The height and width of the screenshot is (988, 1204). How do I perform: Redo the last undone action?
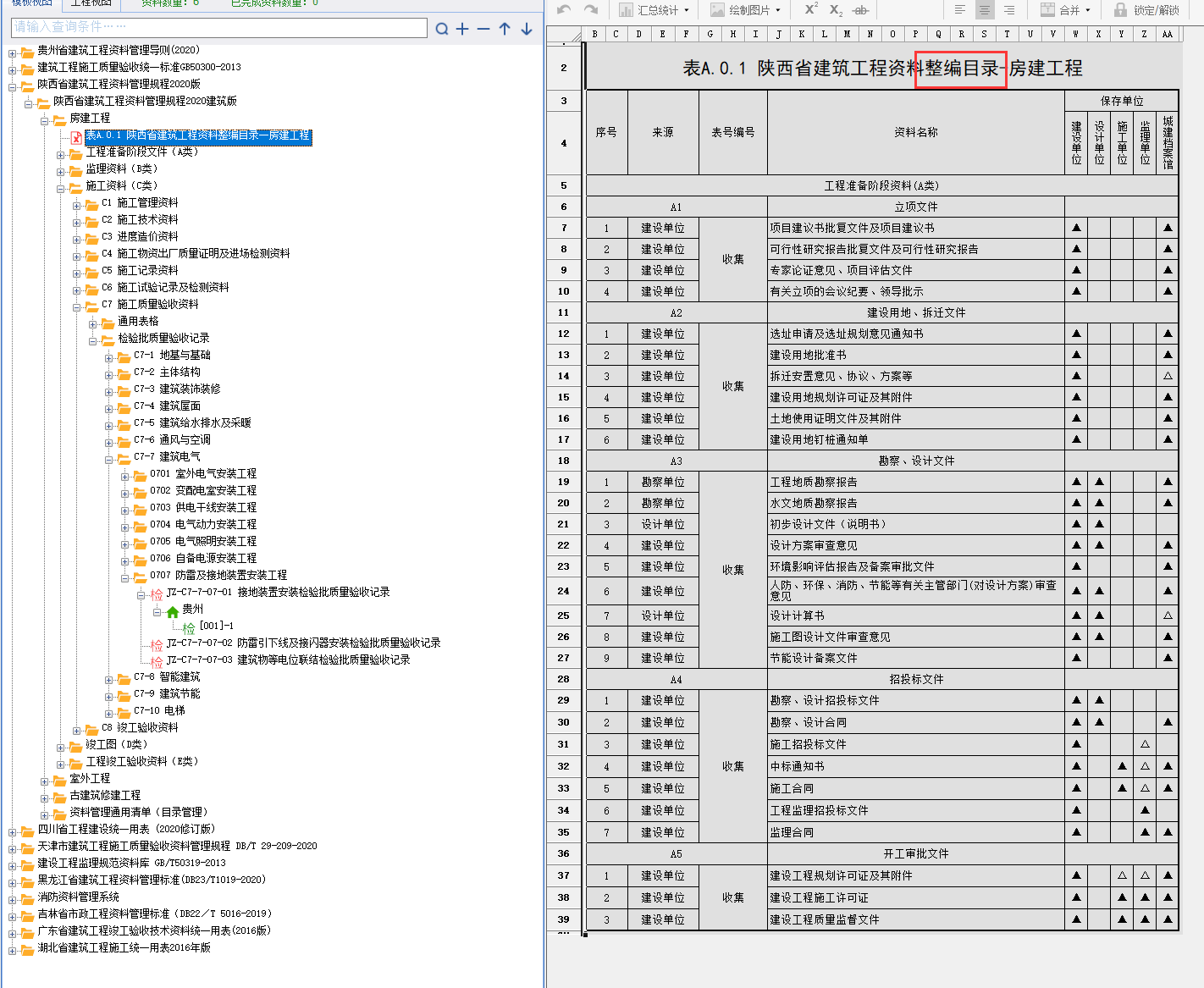(590, 9)
